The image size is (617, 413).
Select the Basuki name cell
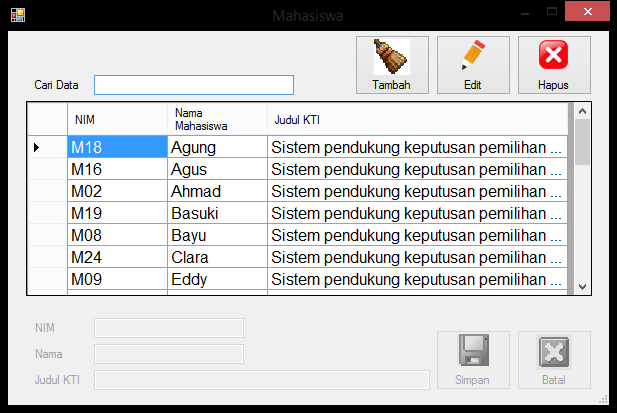click(x=217, y=214)
